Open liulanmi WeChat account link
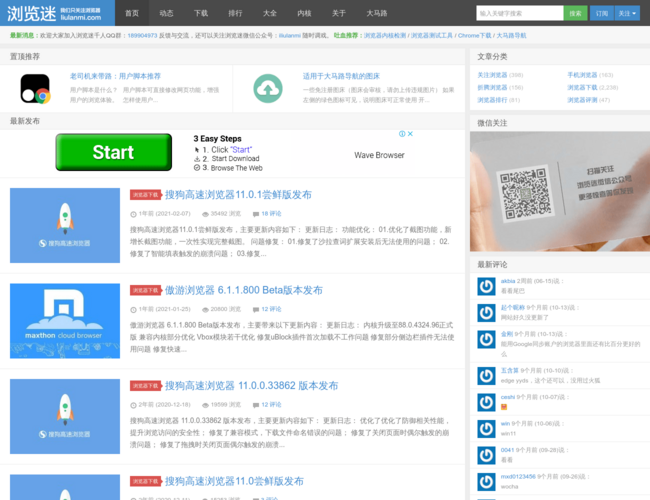650x500 pixels. coord(289,36)
